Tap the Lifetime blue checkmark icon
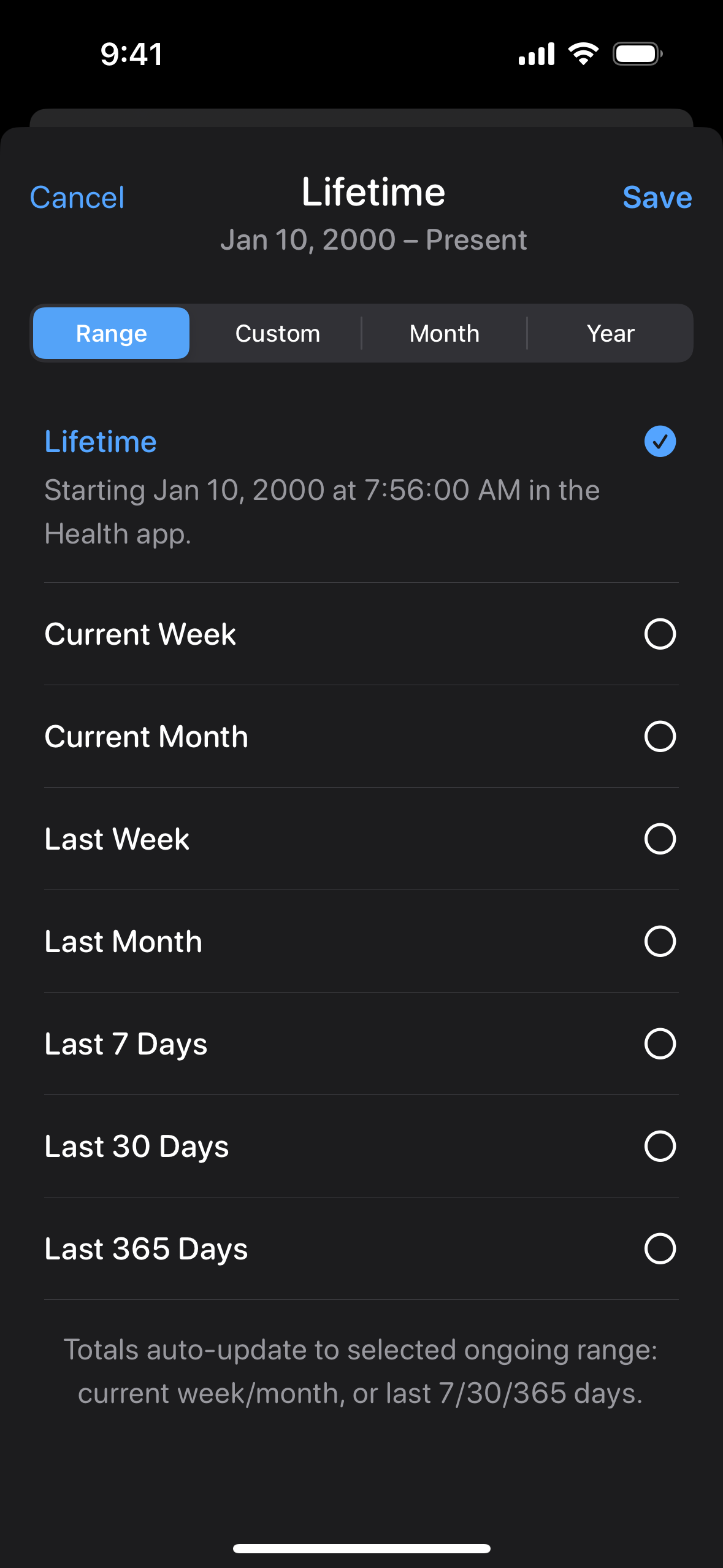This screenshot has width=723, height=1568. click(660, 441)
